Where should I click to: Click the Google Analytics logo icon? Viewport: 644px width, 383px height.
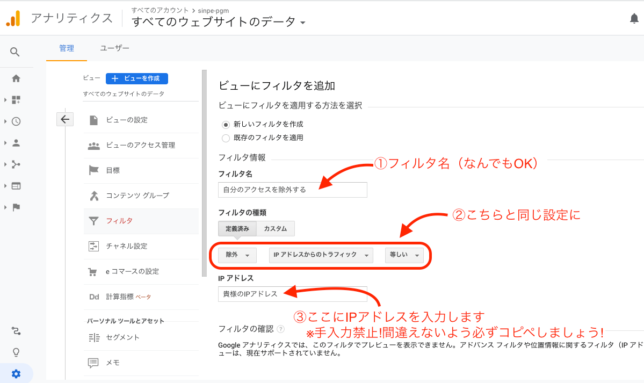13,18
